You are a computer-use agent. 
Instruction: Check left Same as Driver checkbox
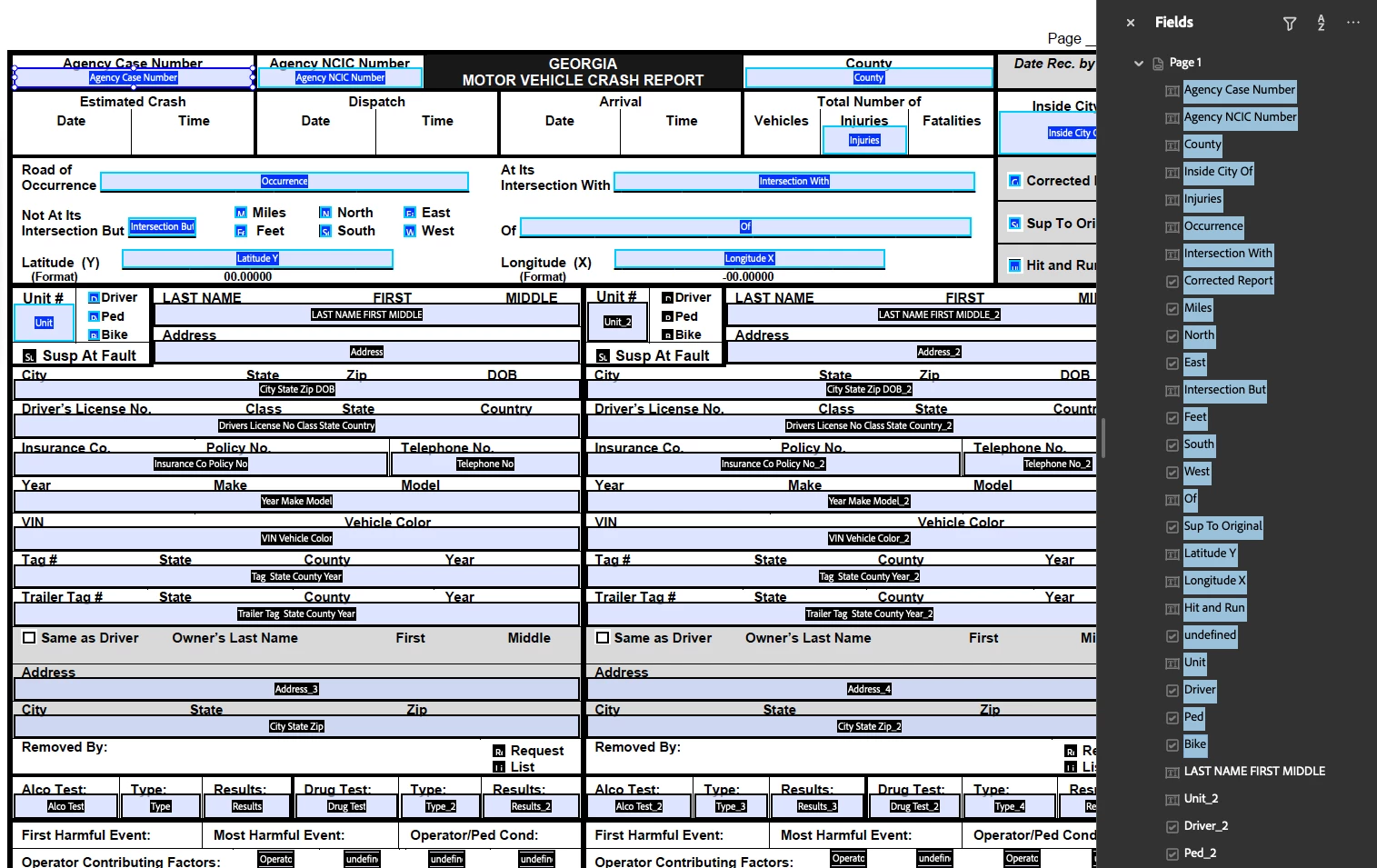pyautogui.click(x=29, y=638)
